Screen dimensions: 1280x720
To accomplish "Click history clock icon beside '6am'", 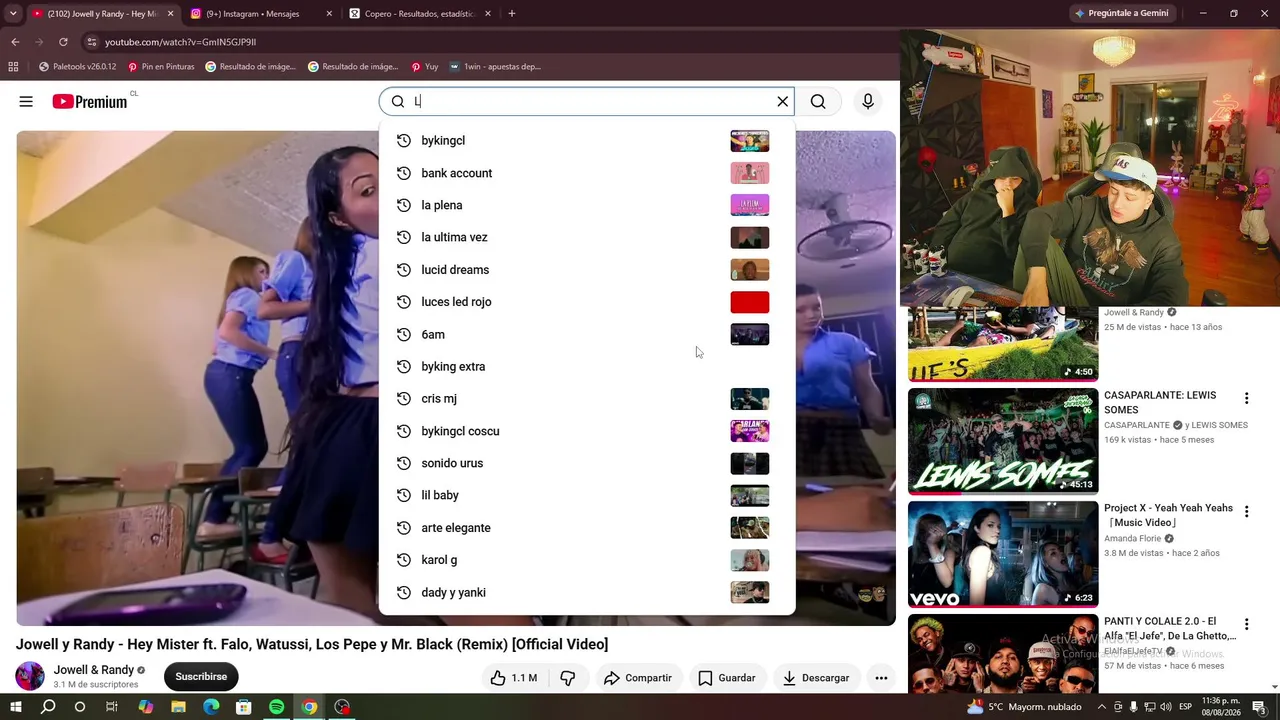I will [404, 334].
